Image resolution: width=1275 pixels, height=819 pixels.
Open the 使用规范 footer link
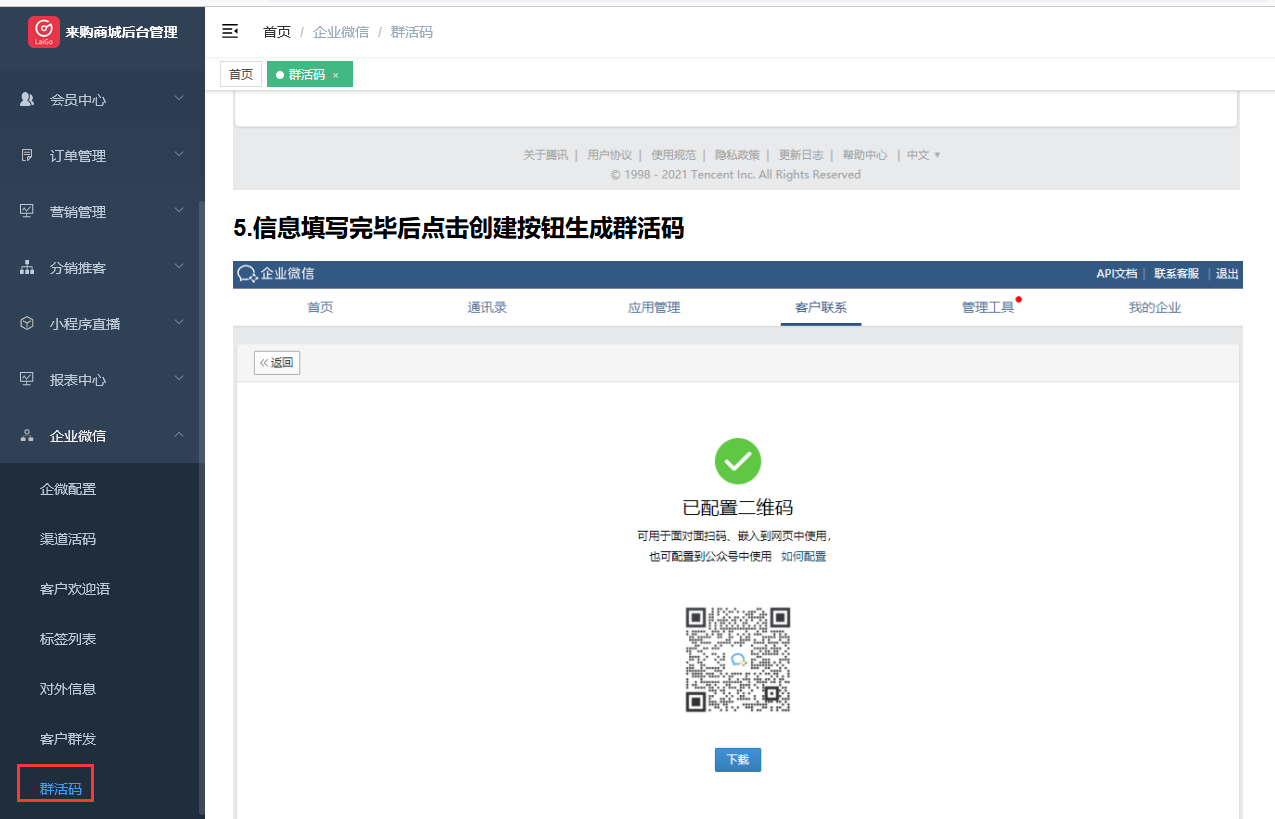[673, 155]
